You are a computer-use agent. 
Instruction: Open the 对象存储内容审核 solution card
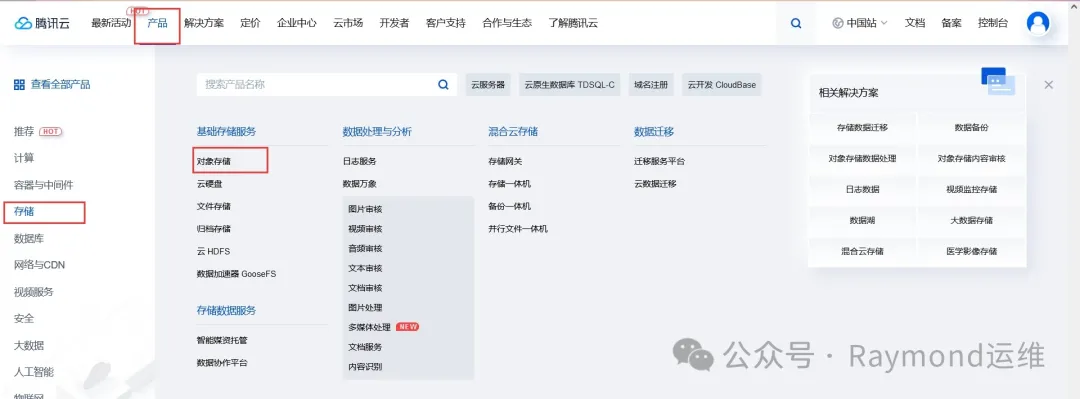click(971, 158)
